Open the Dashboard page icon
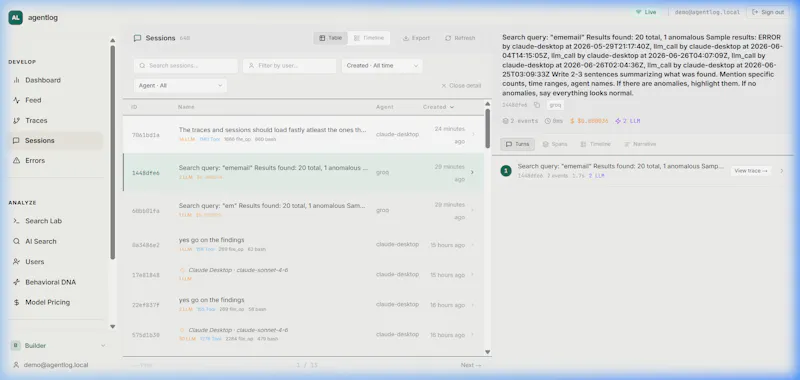Image resolution: width=800 pixels, height=380 pixels. 16,80
